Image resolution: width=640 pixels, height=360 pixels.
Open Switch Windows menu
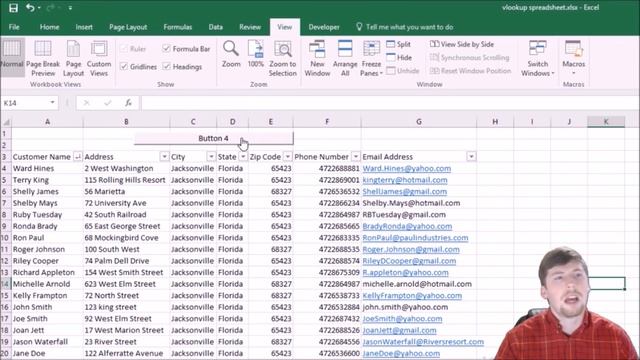click(538, 58)
